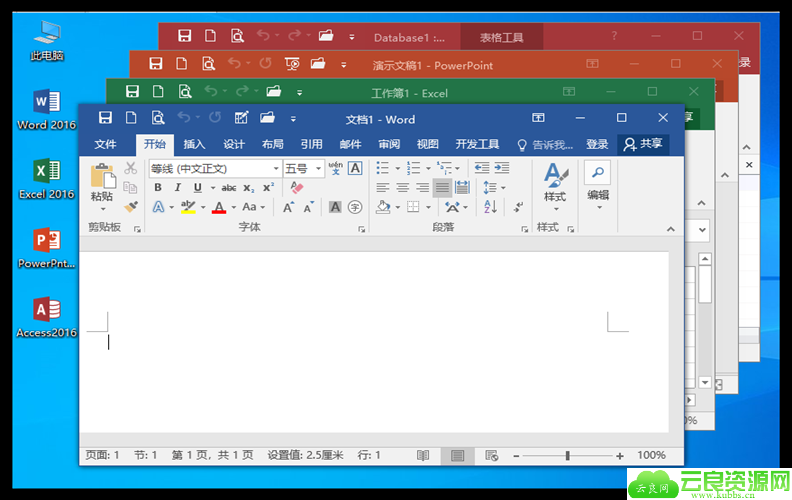Click the 共享 share button
The height and width of the screenshot is (500, 792).
[x=643, y=144]
